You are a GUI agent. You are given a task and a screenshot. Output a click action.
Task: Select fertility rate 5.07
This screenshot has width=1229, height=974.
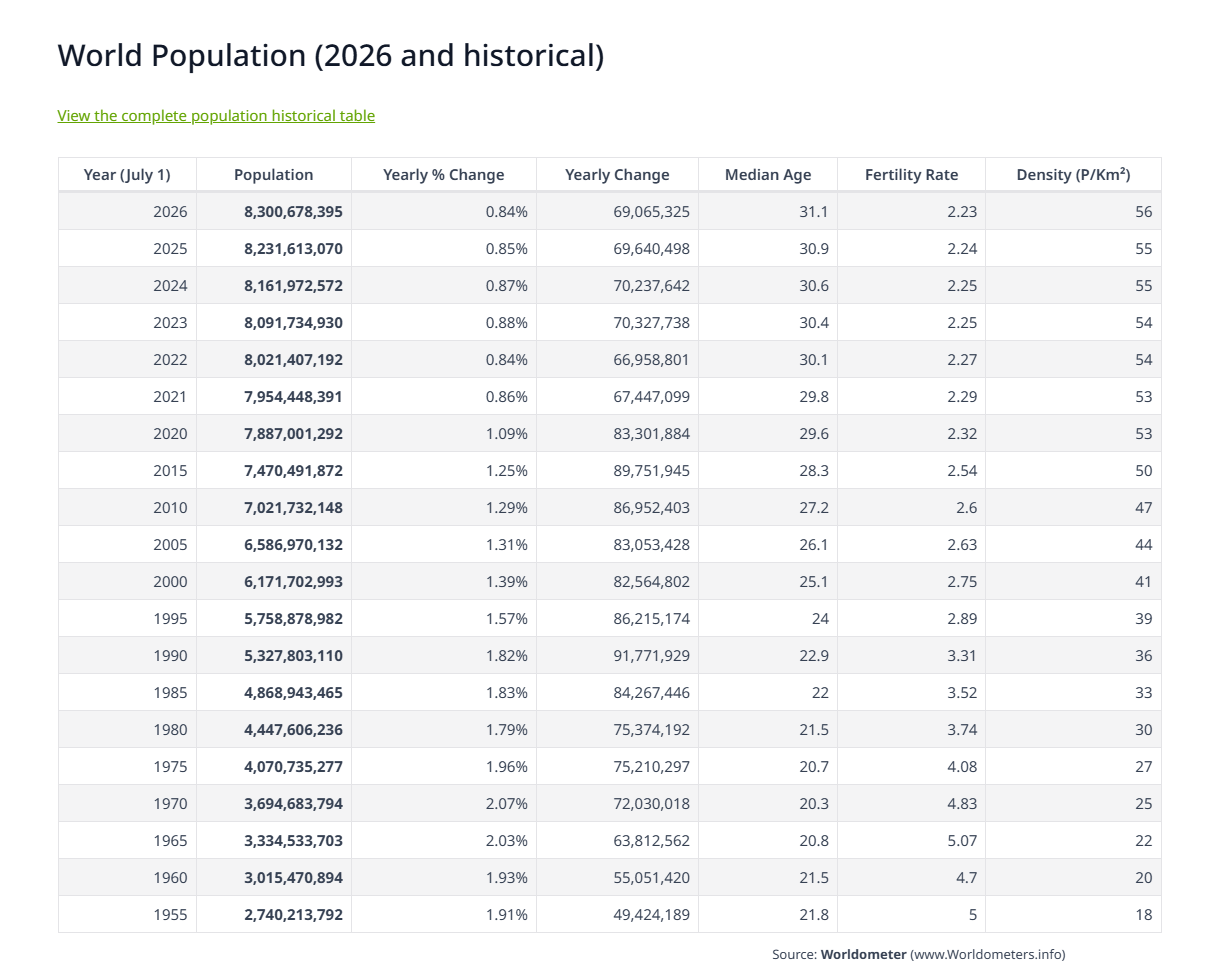(962, 840)
